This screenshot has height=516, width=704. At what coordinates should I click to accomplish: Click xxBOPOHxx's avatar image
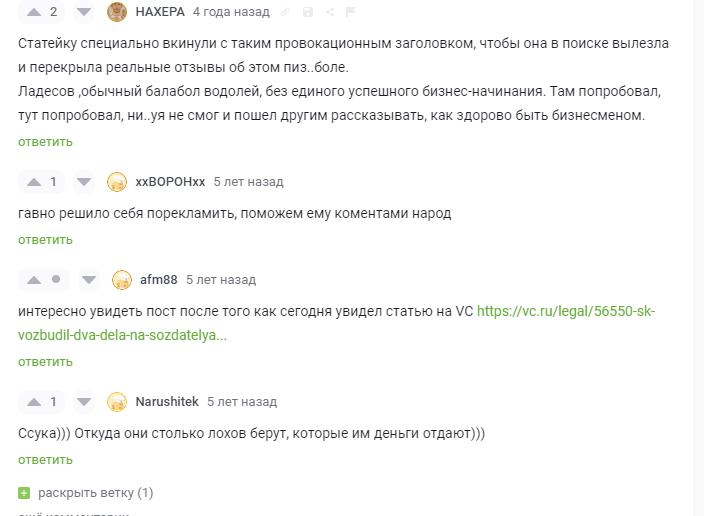click(117, 182)
